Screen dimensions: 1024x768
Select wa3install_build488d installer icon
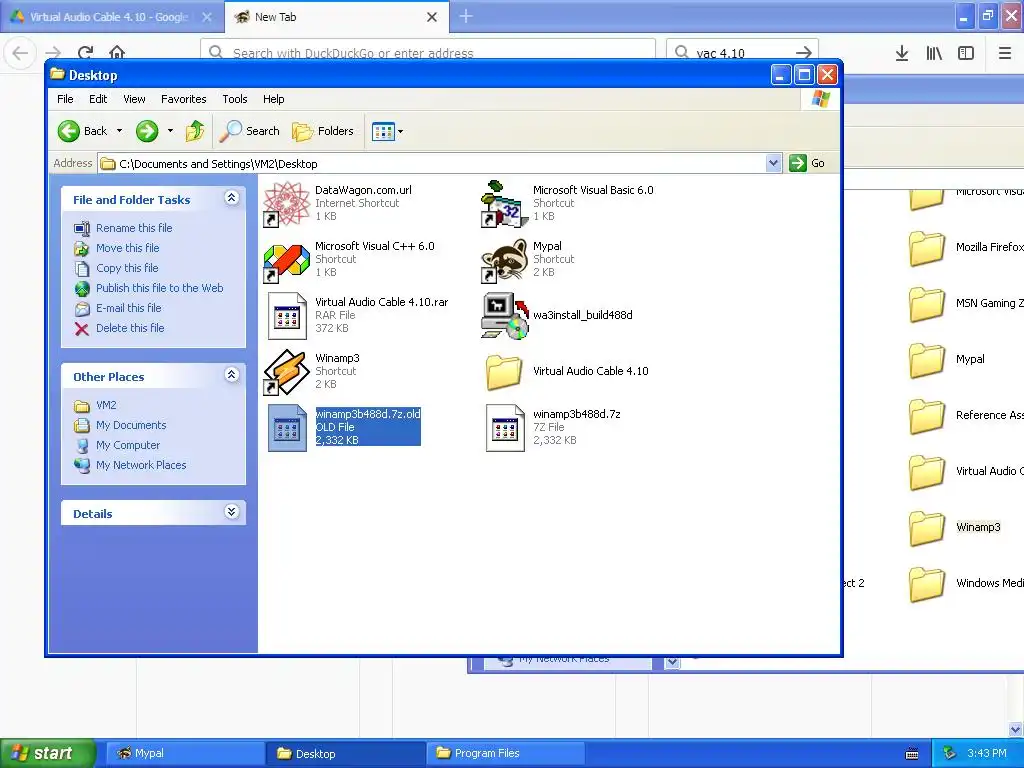coord(504,316)
